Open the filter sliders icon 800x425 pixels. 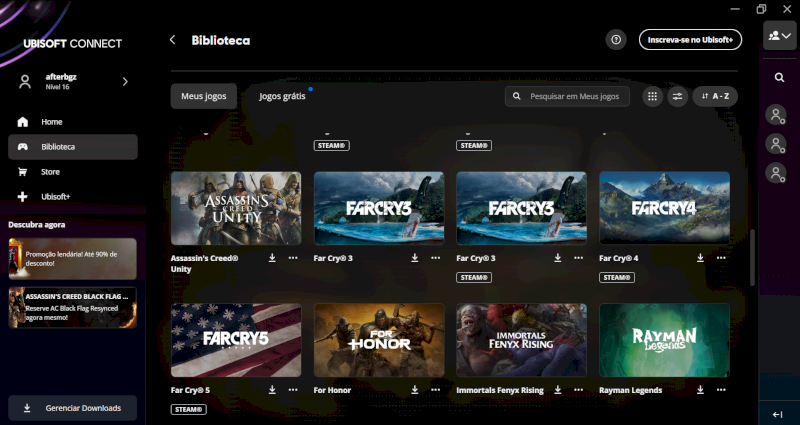pos(677,96)
